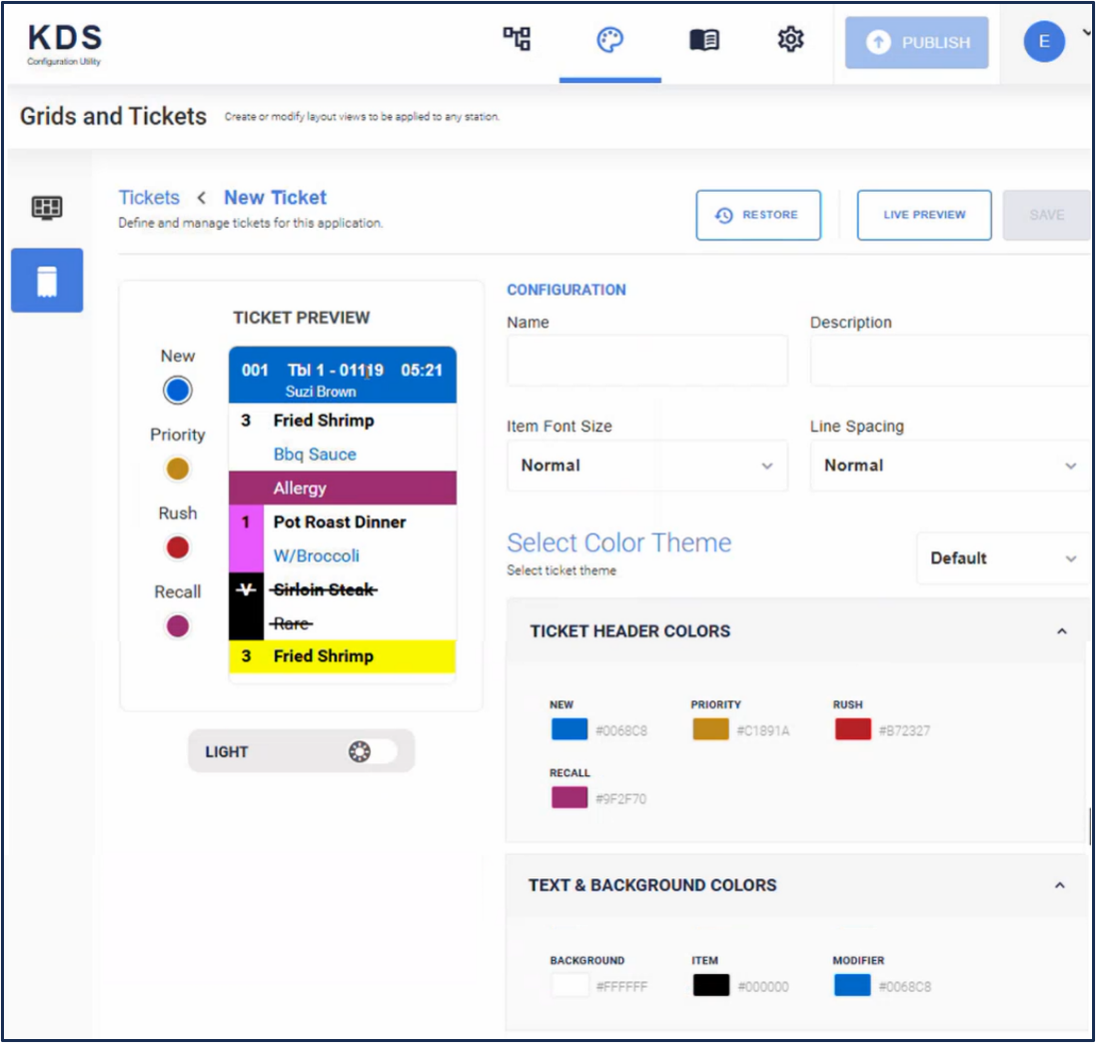
Task: Click the back chevron beside Tickets
Action: tap(201, 198)
